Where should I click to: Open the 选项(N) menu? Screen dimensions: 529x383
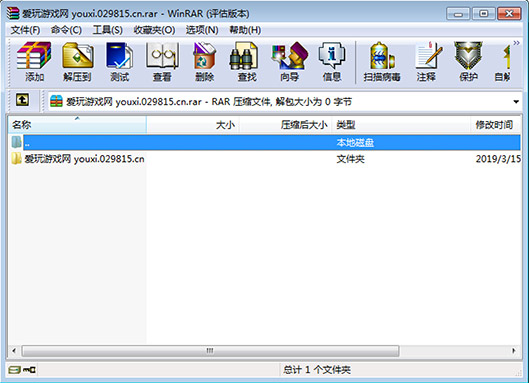click(202, 30)
